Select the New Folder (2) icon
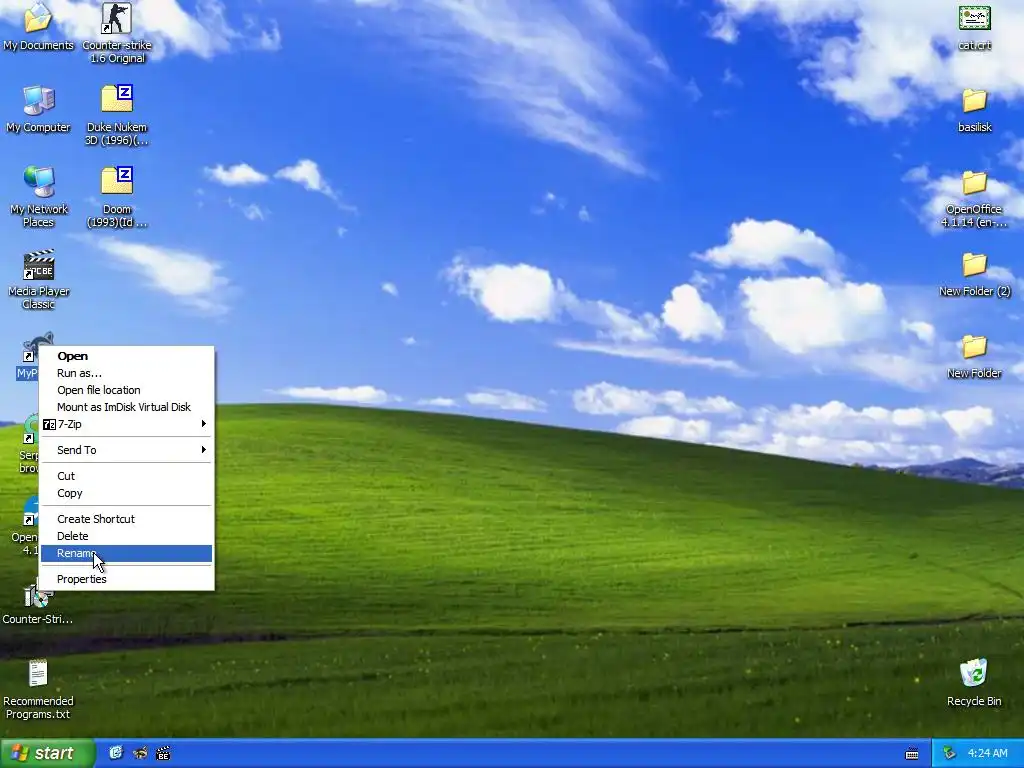Image resolution: width=1024 pixels, height=768 pixels. (974, 274)
